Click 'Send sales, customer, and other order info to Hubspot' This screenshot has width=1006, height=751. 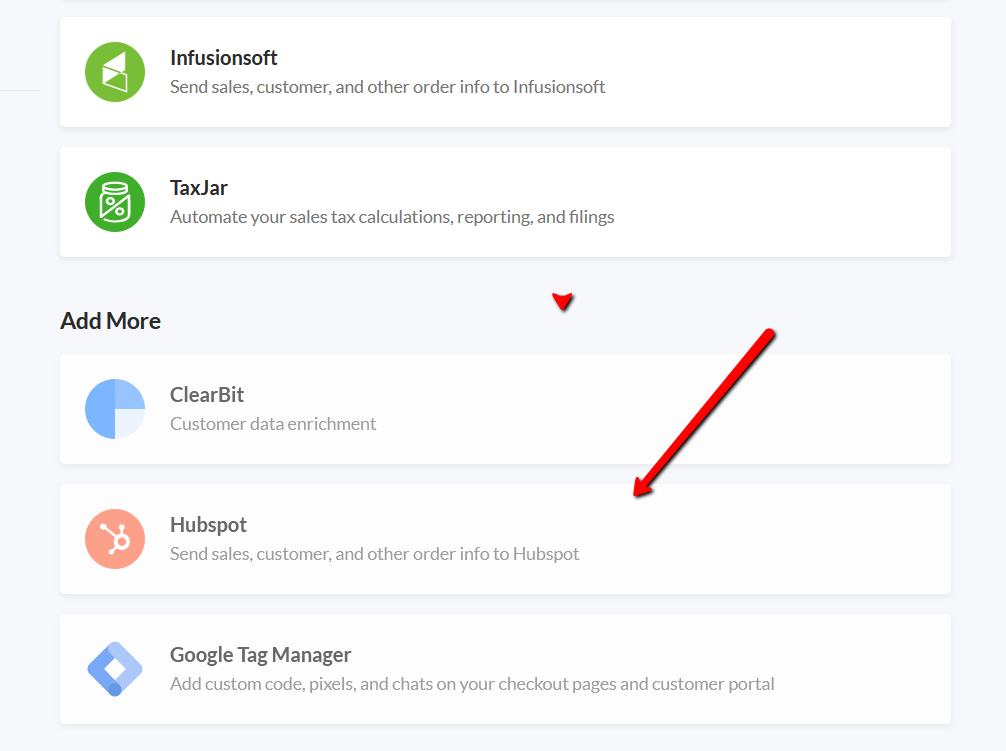(375, 554)
